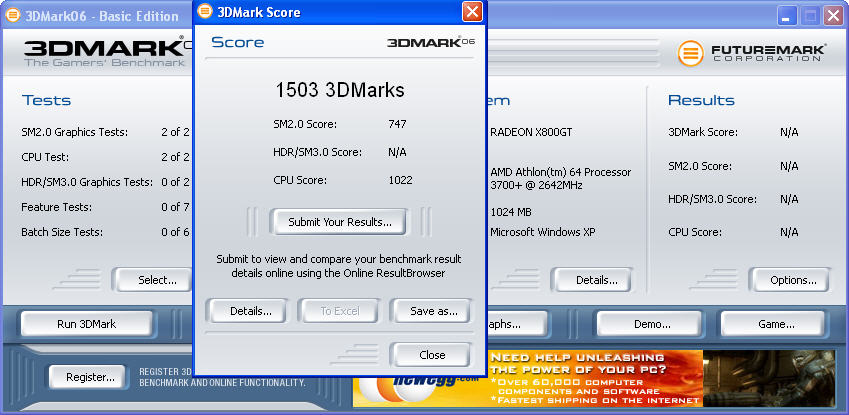Click Feature Tests label
This screenshot has height=415, width=849.
[x=56, y=207]
